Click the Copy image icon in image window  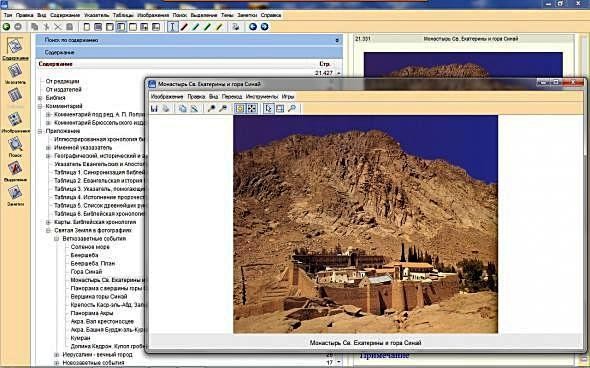[182, 109]
